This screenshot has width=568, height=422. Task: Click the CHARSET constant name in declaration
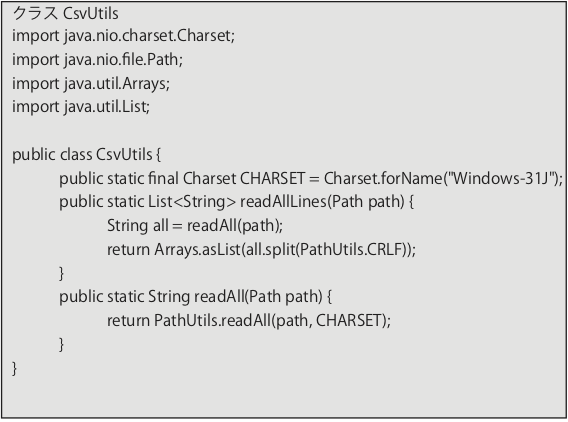coord(272,178)
